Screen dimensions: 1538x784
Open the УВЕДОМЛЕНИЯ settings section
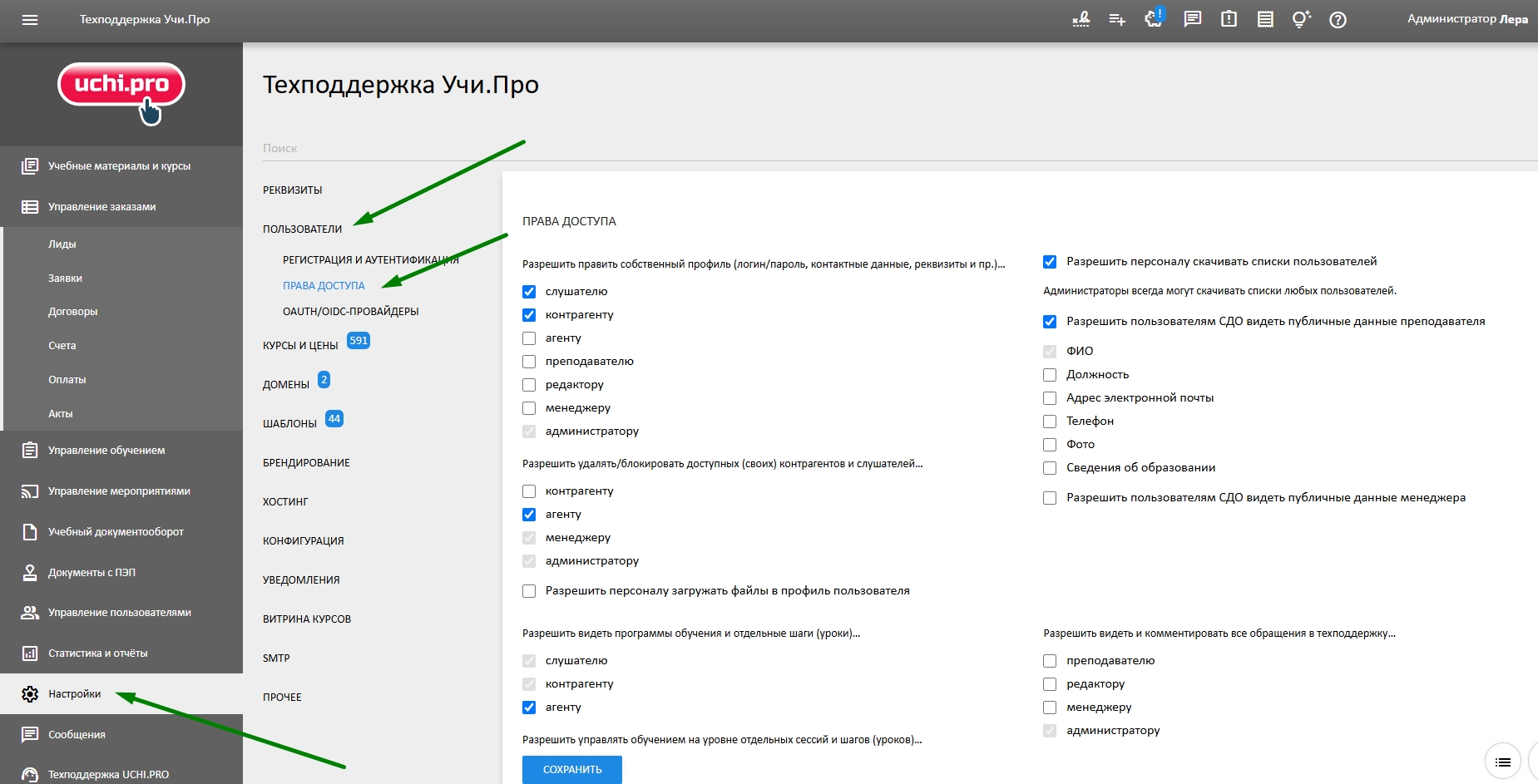[x=301, y=580]
